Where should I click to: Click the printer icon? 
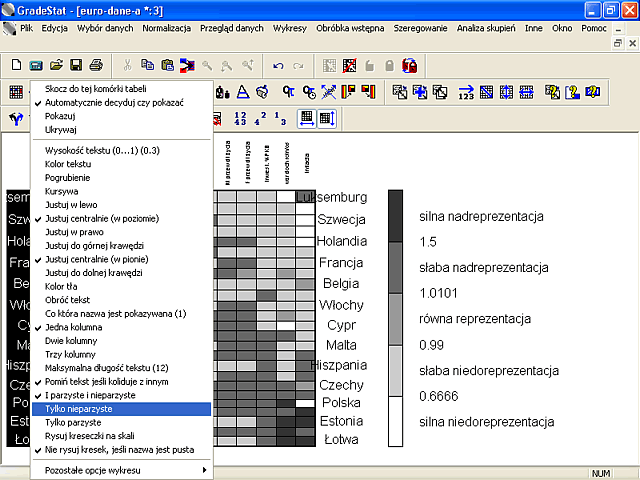pyautogui.click(x=96, y=65)
